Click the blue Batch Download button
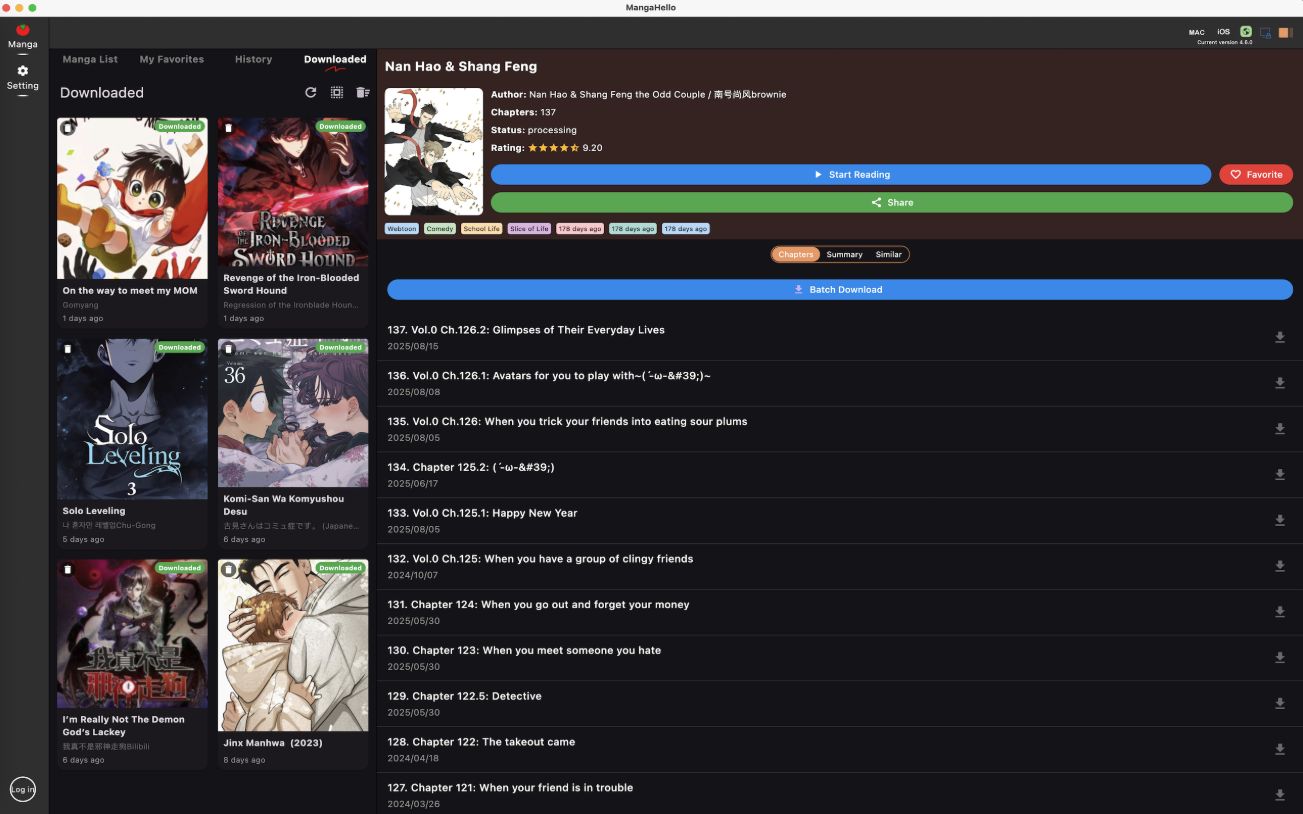1303x814 pixels. coord(840,289)
